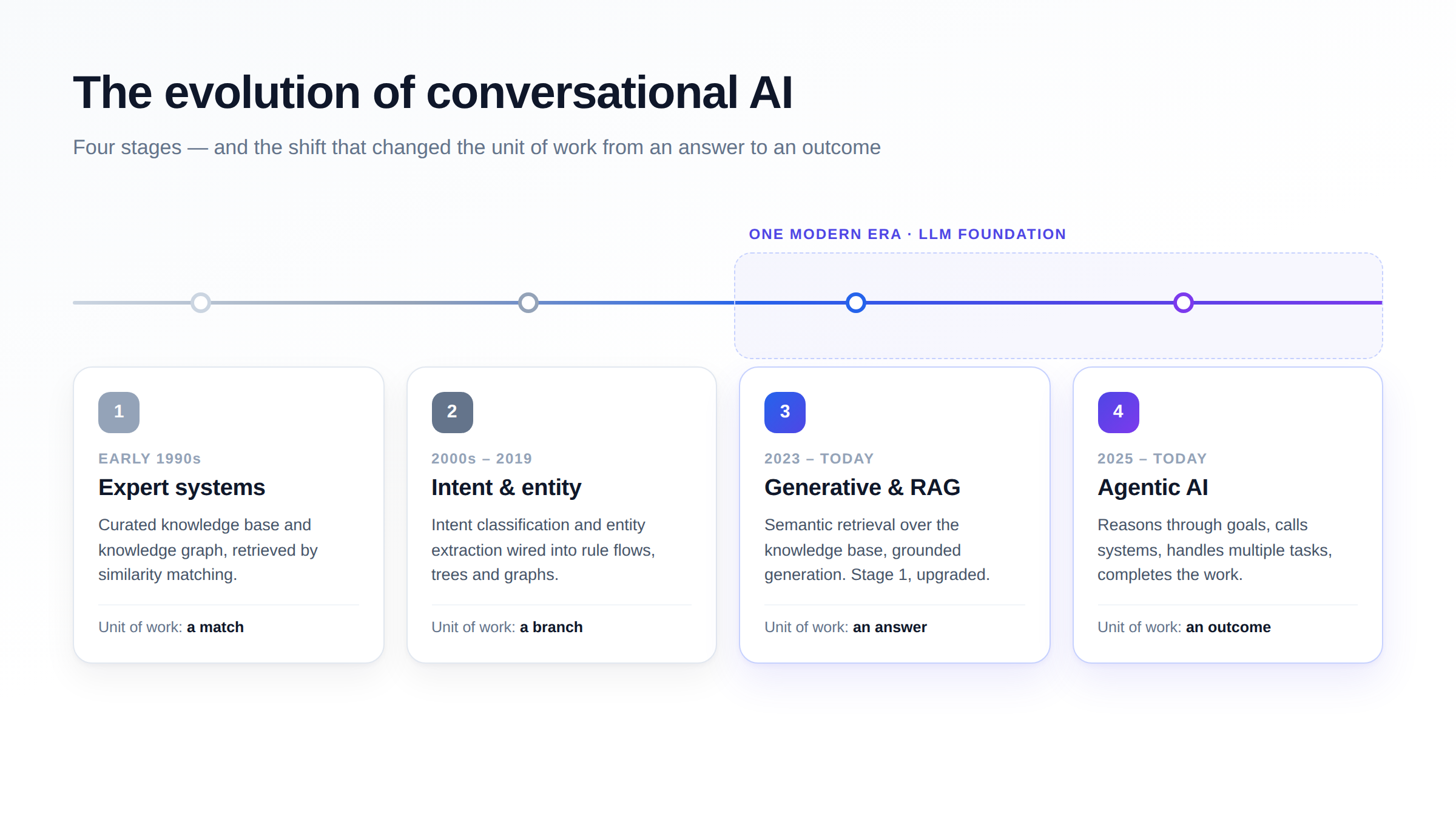Viewport: 1456px width, 819px height.
Task: Click the slide title text
Action: (x=433, y=93)
